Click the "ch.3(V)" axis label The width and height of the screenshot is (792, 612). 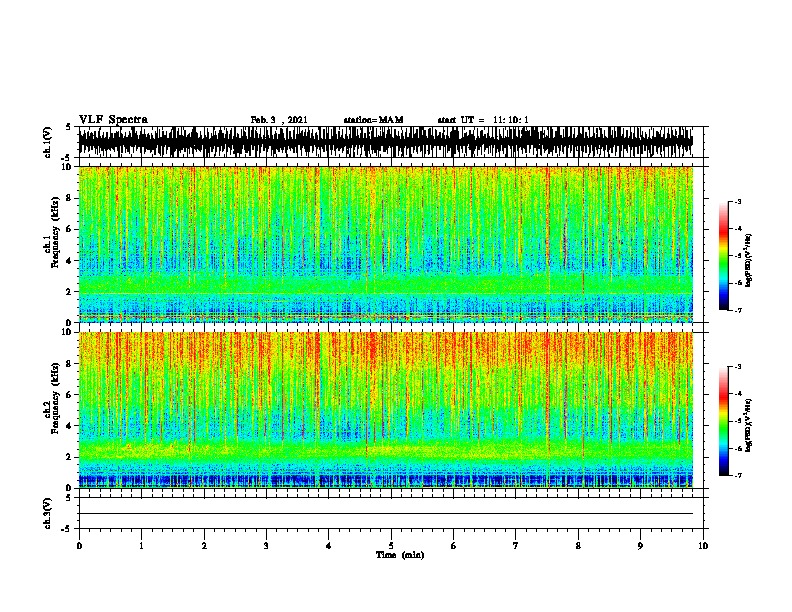tap(48, 513)
